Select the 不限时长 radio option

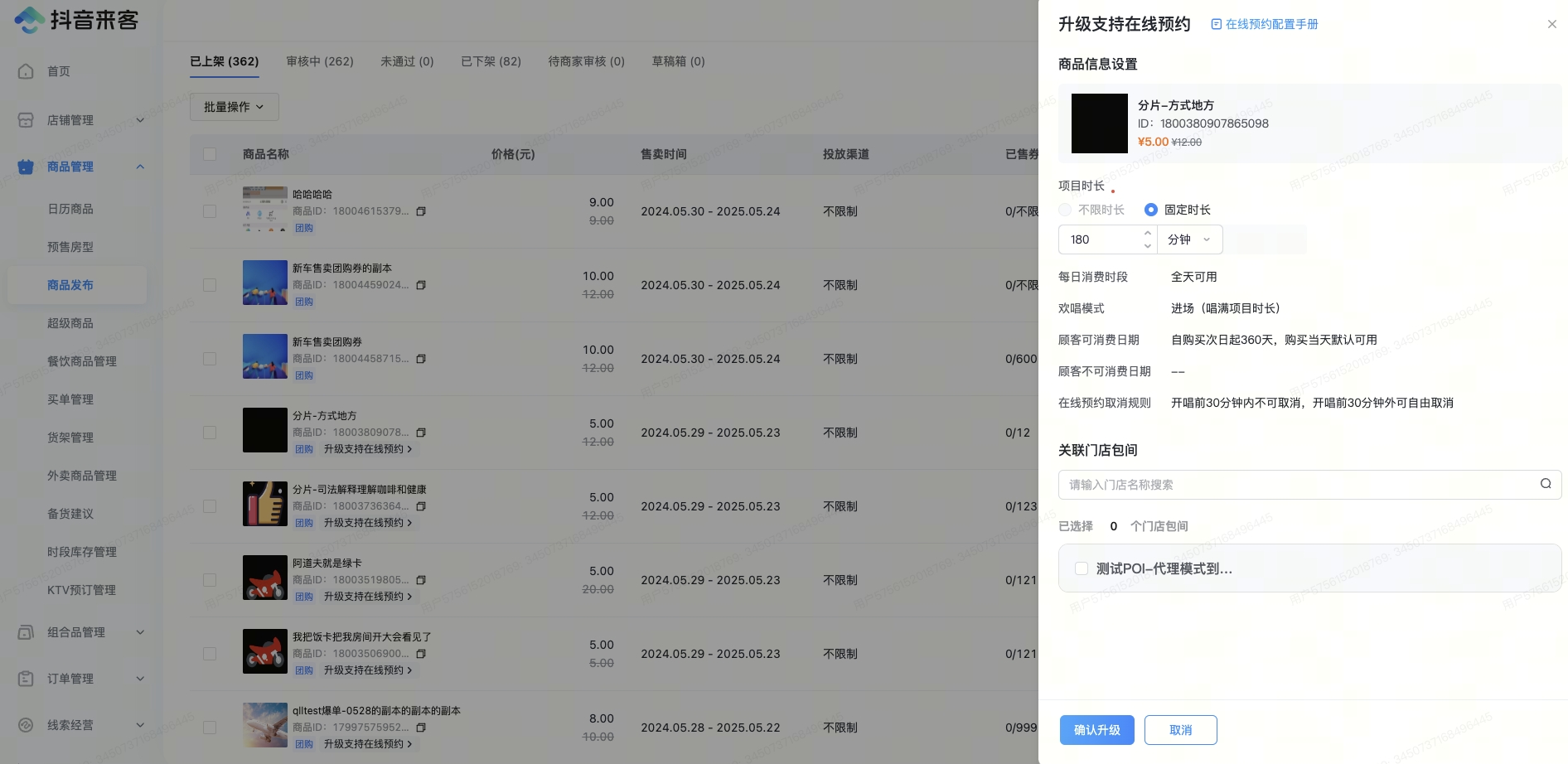[1065, 210]
